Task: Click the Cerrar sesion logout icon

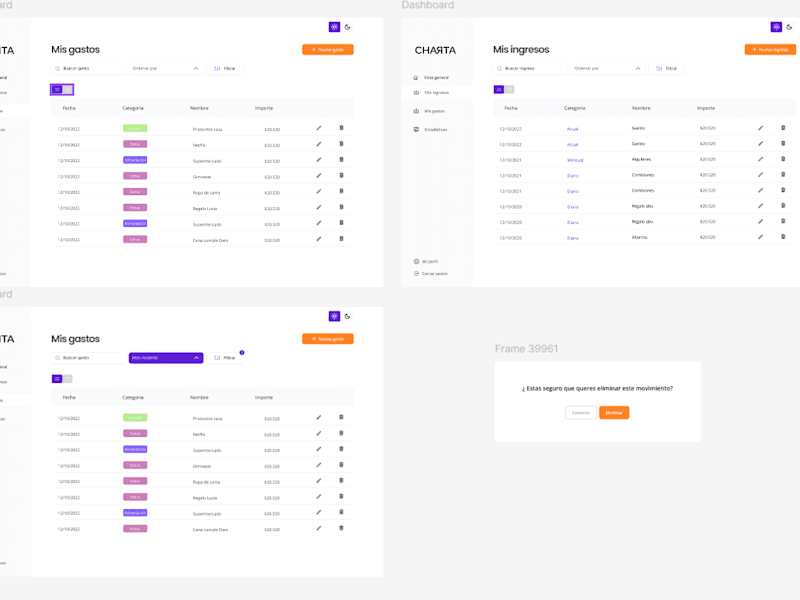Action: click(x=416, y=273)
